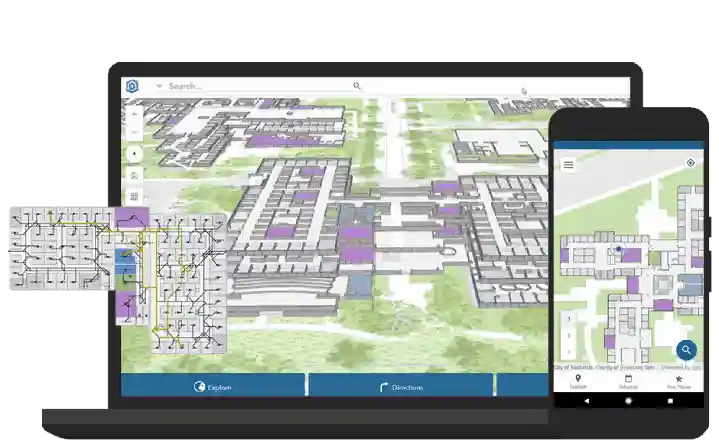
Task: Select floor 3 in phone floor picker
Action: tap(569, 319)
